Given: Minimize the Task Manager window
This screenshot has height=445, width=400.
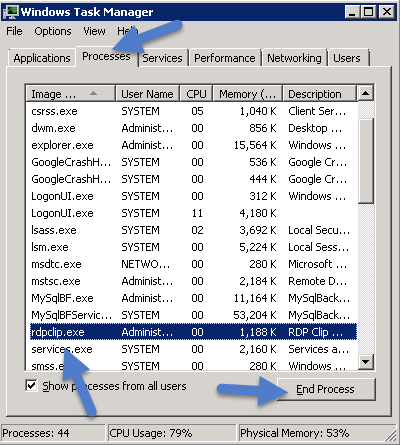Looking at the screenshot, I should tap(352, 12).
